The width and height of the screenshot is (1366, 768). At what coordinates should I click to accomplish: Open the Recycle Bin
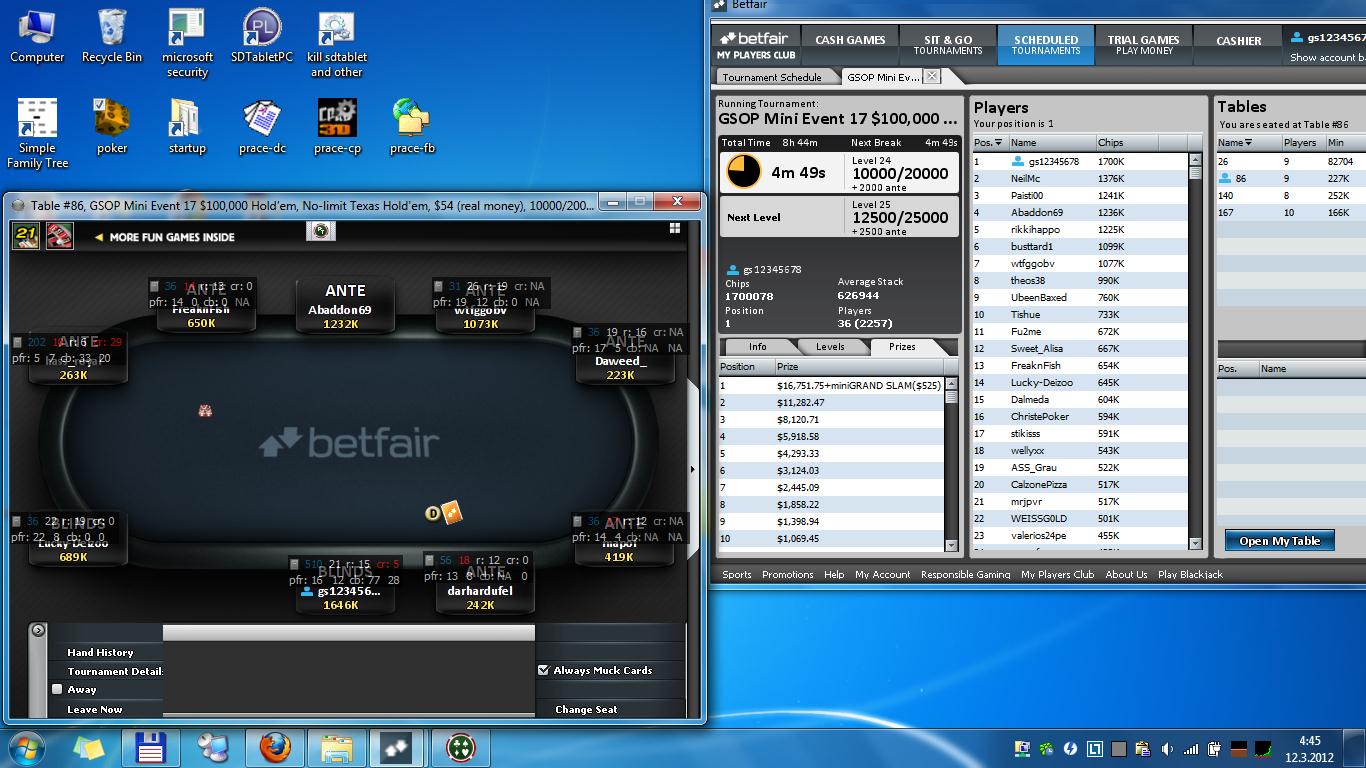[x=112, y=37]
